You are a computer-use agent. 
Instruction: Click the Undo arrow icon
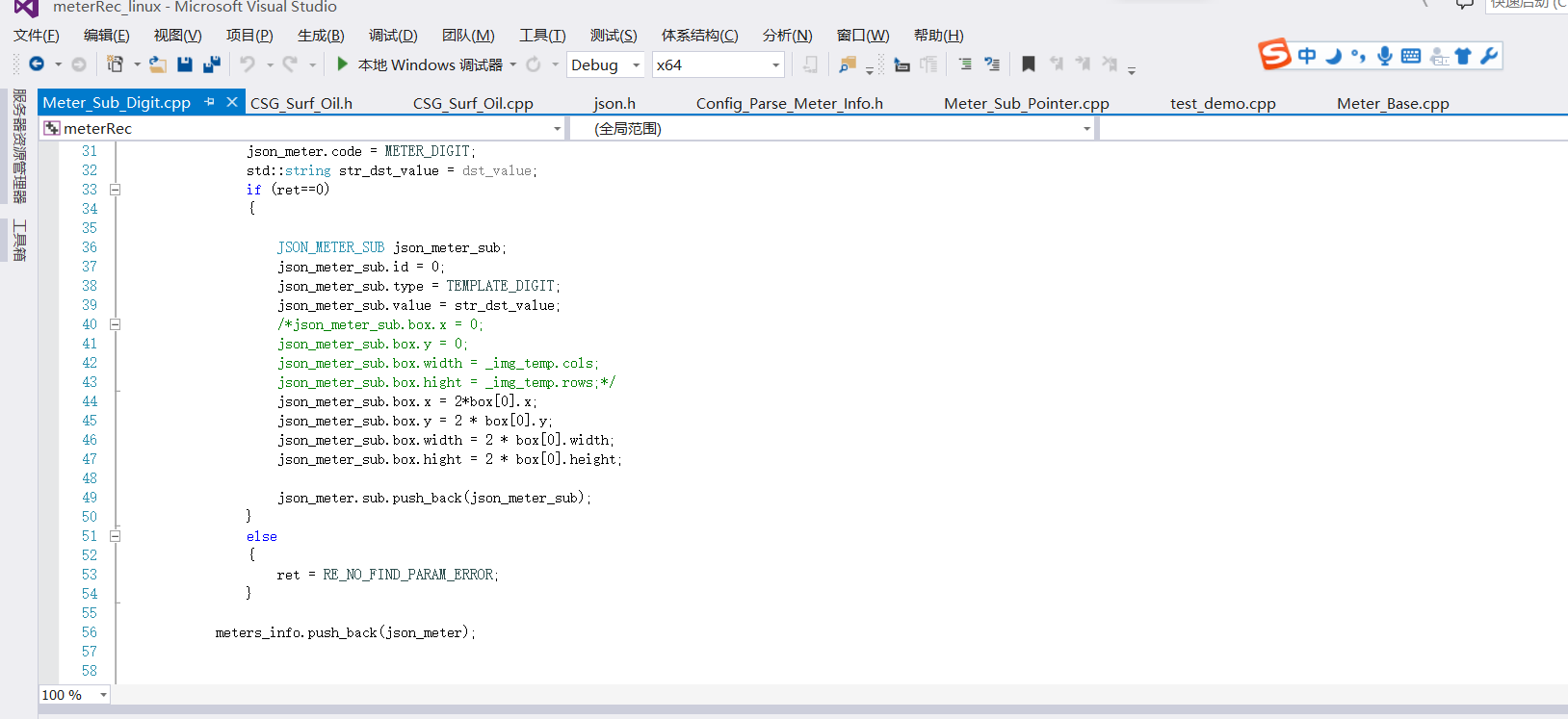point(248,64)
